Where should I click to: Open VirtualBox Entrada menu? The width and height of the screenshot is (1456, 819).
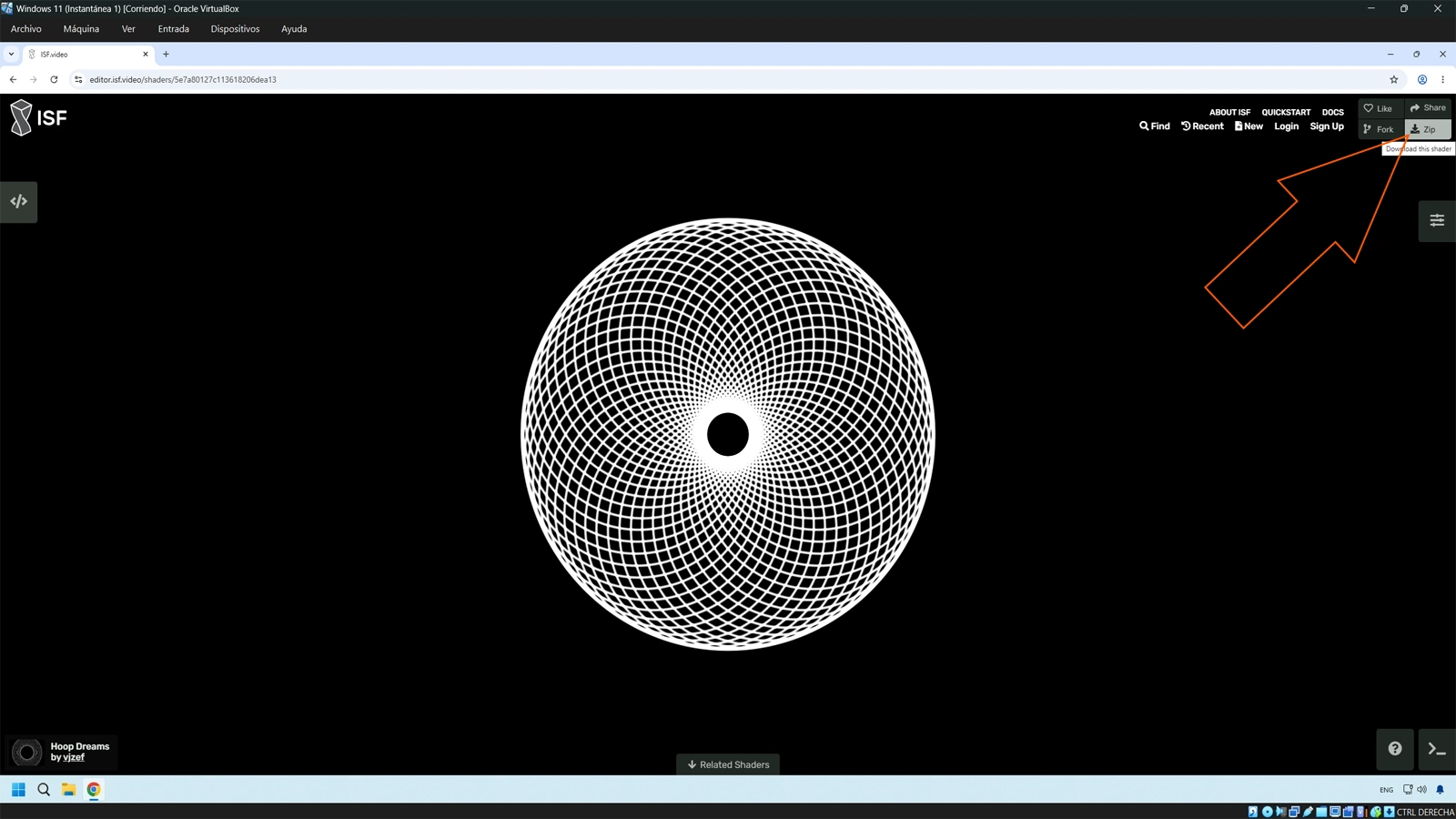click(x=173, y=29)
